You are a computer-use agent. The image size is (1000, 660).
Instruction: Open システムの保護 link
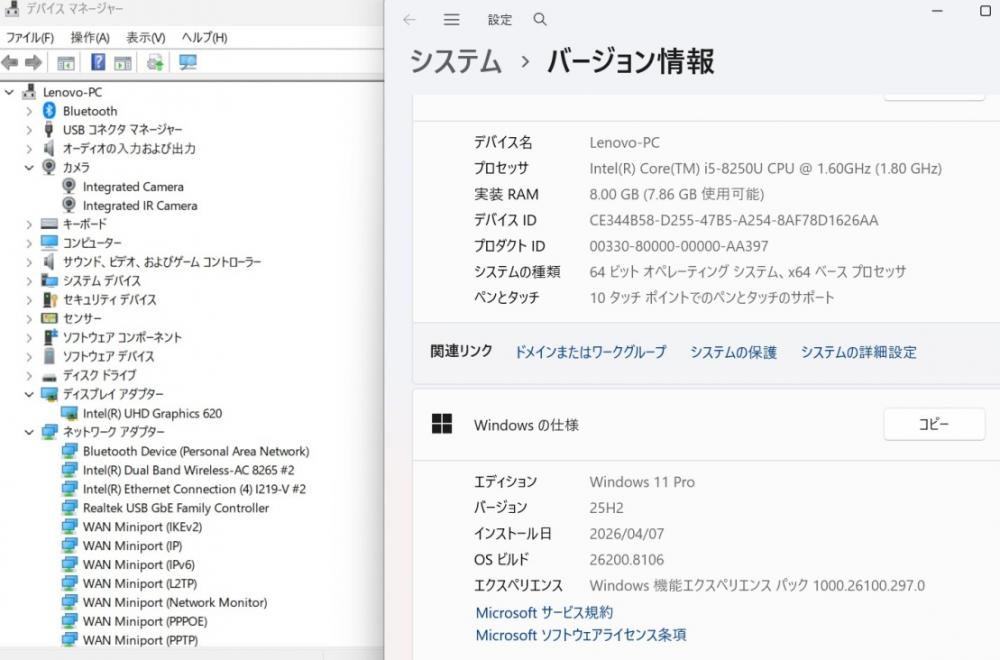pyautogui.click(x=733, y=352)
